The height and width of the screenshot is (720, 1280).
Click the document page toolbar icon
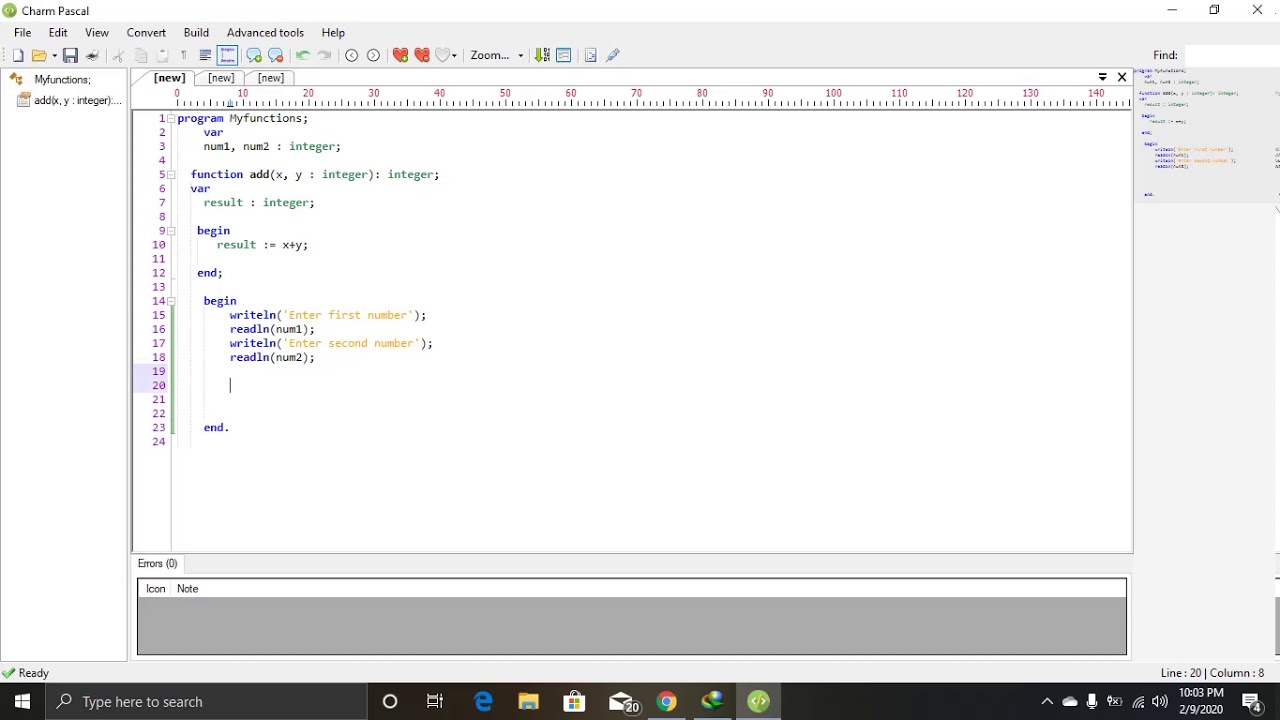pos(591,56)
